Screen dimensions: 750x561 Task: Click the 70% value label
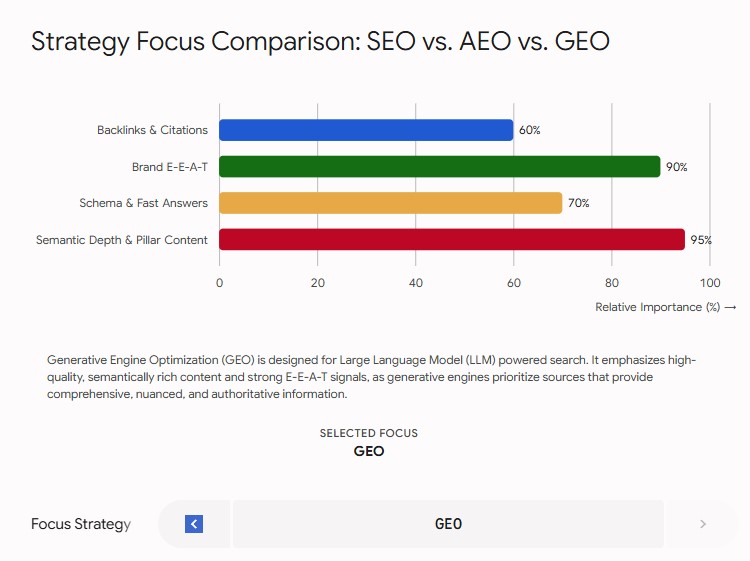[x=578, y=203]
